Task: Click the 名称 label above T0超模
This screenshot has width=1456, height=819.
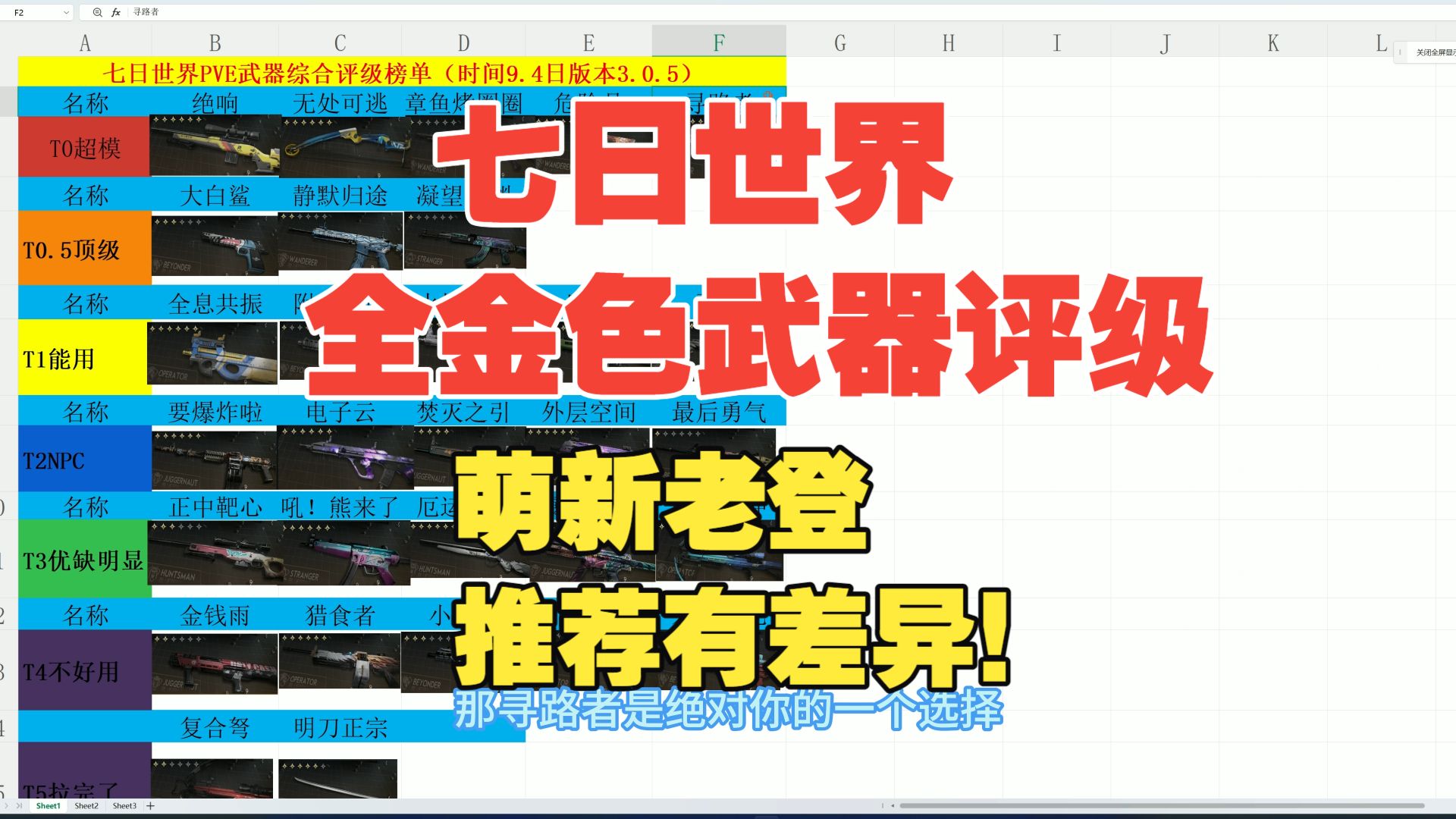Action: [x=85, y=102]
